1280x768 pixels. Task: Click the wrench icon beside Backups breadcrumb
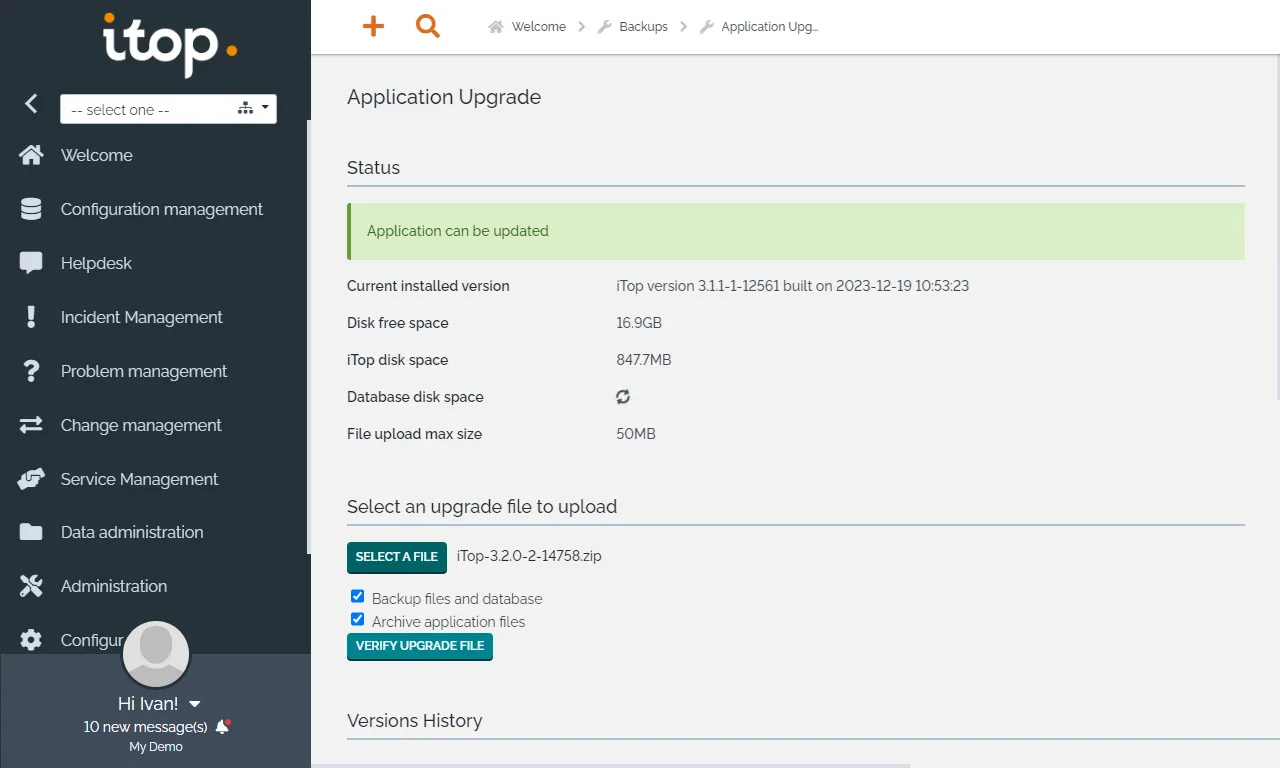[604, 27]
